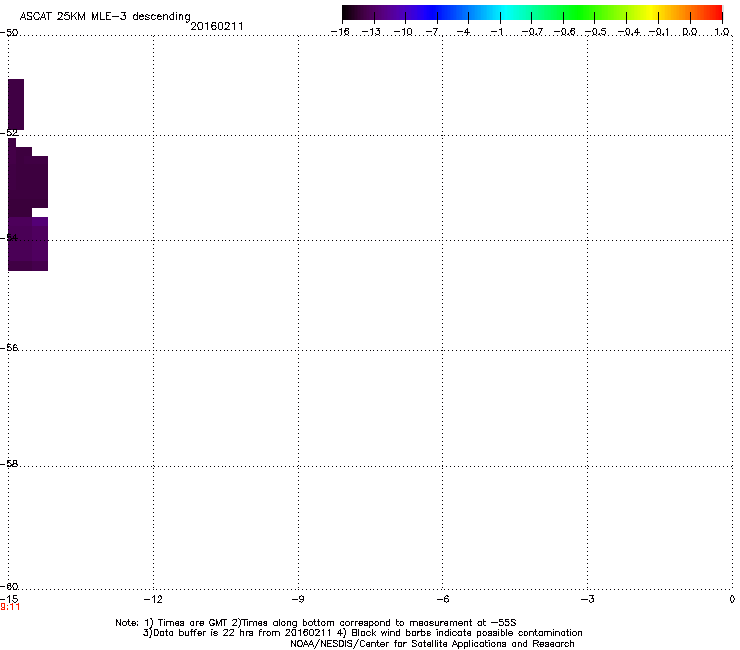Click the color bar label -16
Image resolution: width=740 pixels, height=650 pixels.
(340, 32)
